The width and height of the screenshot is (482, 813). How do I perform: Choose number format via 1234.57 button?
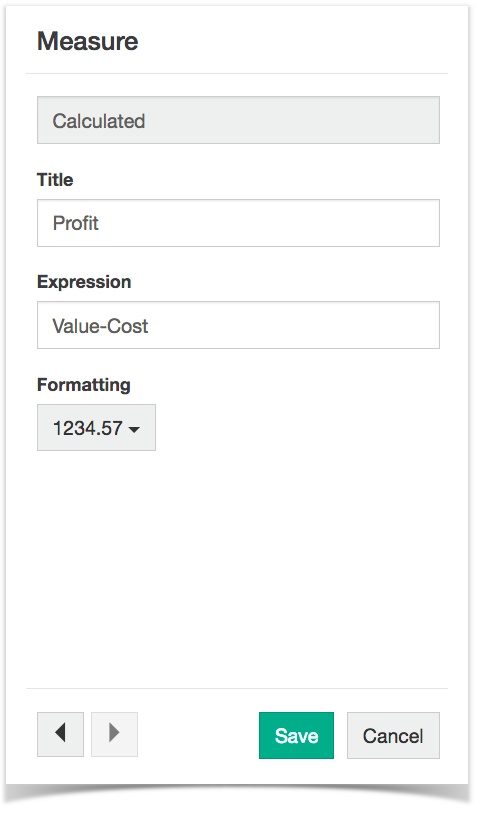pyautogui.click(x=96, y=428)
